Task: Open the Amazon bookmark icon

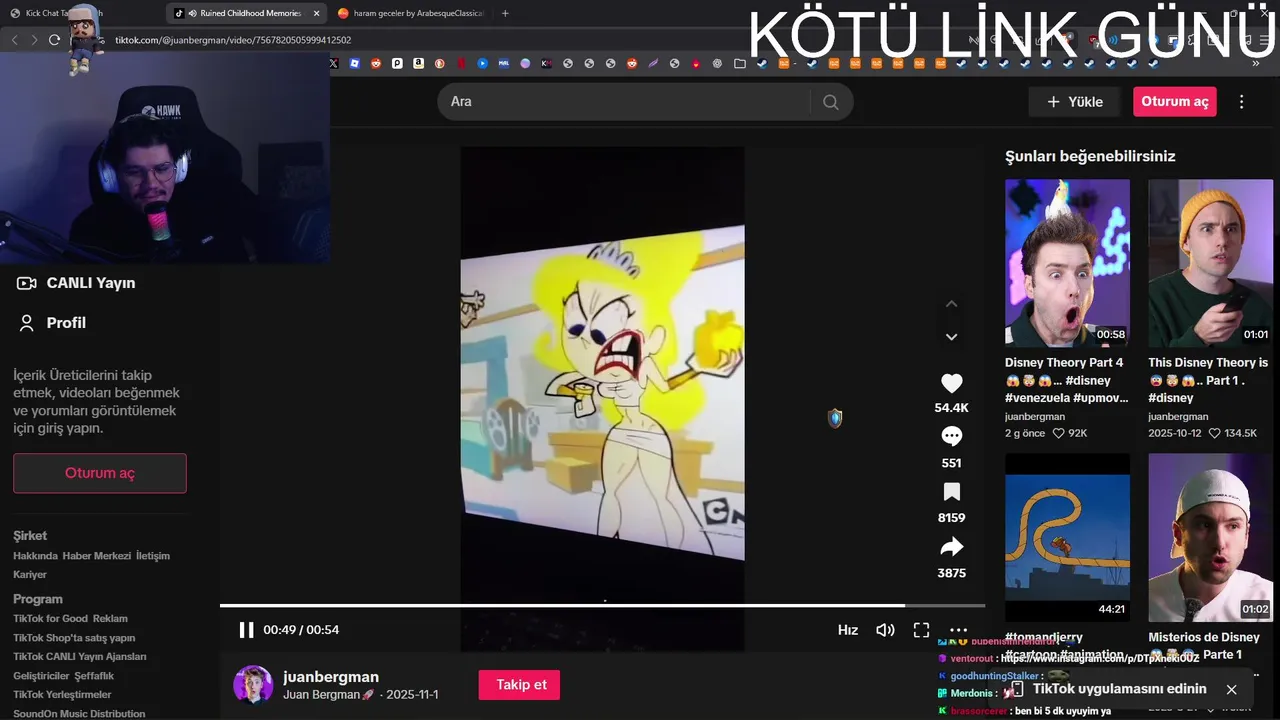Action: pyautogui.click(x=418, y=63)
